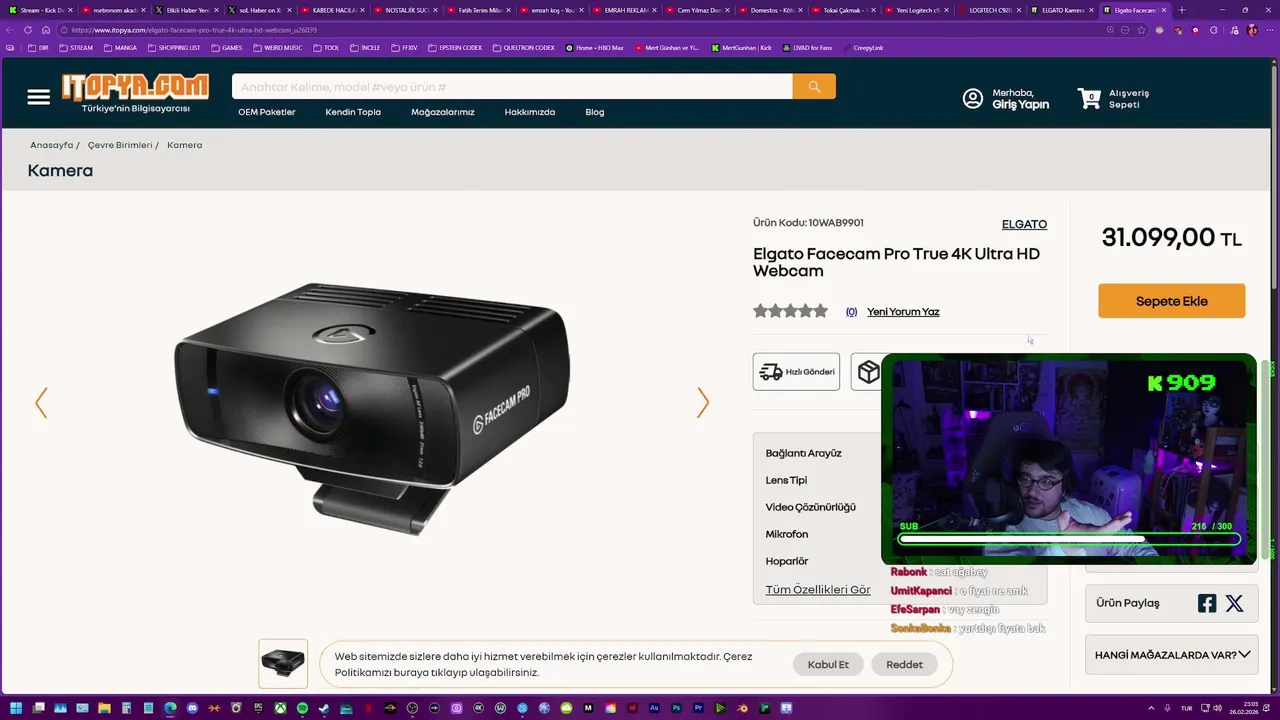Image resolution: width=1280 pixels, height=720 pixels.
Task: Open the OEM Paketler menu
Action: (x=267, y=112)
